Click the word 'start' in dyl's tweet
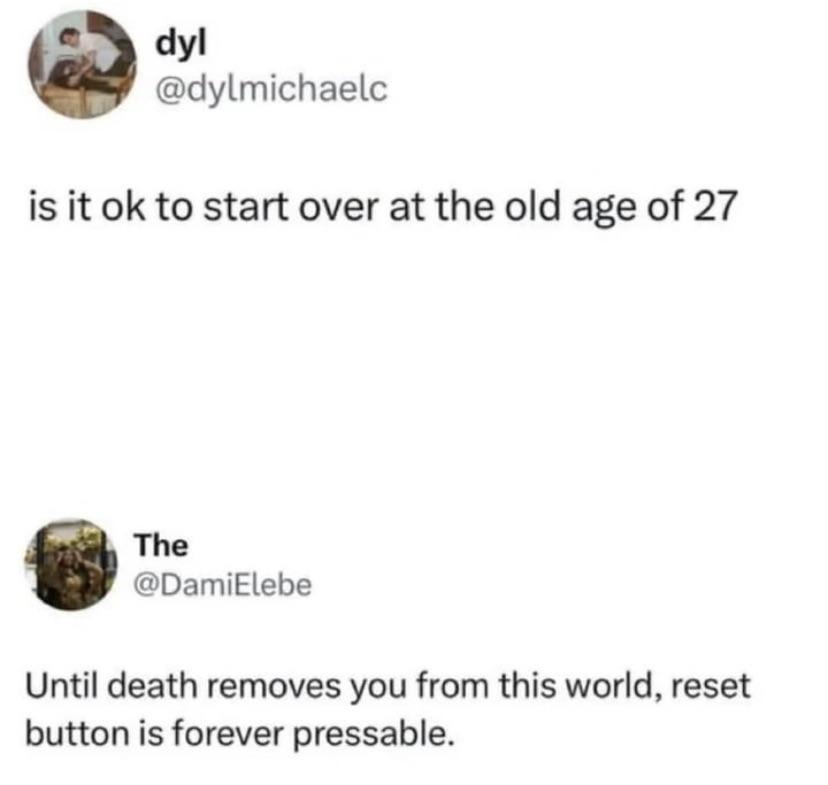Image resolution: width=828 pixels, height=785 pixels. coord(246,207)
